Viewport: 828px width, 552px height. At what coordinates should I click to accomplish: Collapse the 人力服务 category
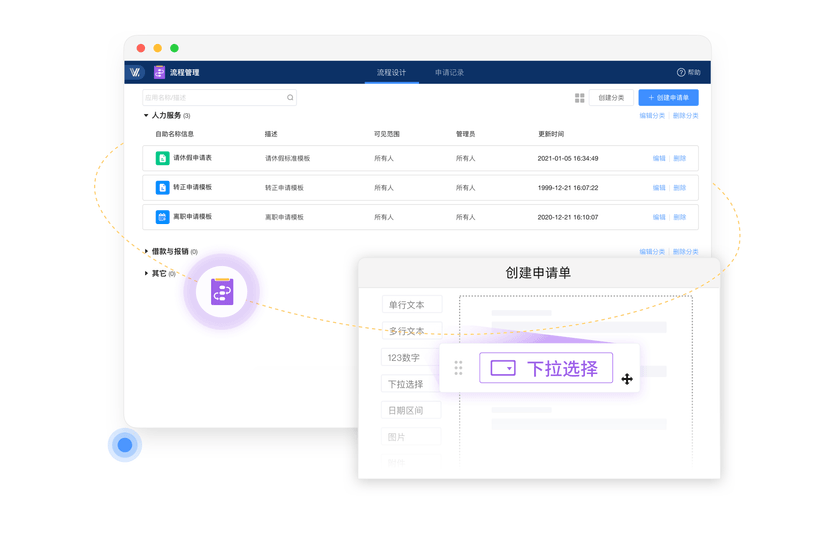tap(146, 115)
